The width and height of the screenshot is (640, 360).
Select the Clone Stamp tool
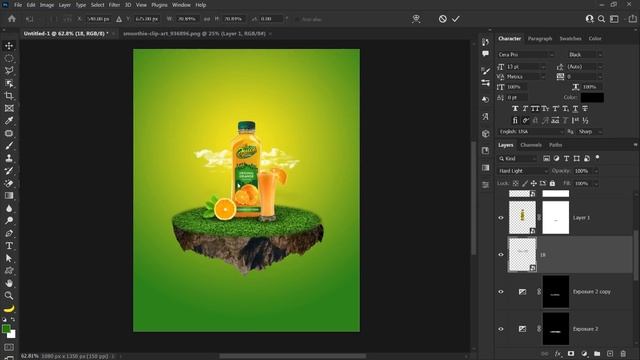(9, 158)
